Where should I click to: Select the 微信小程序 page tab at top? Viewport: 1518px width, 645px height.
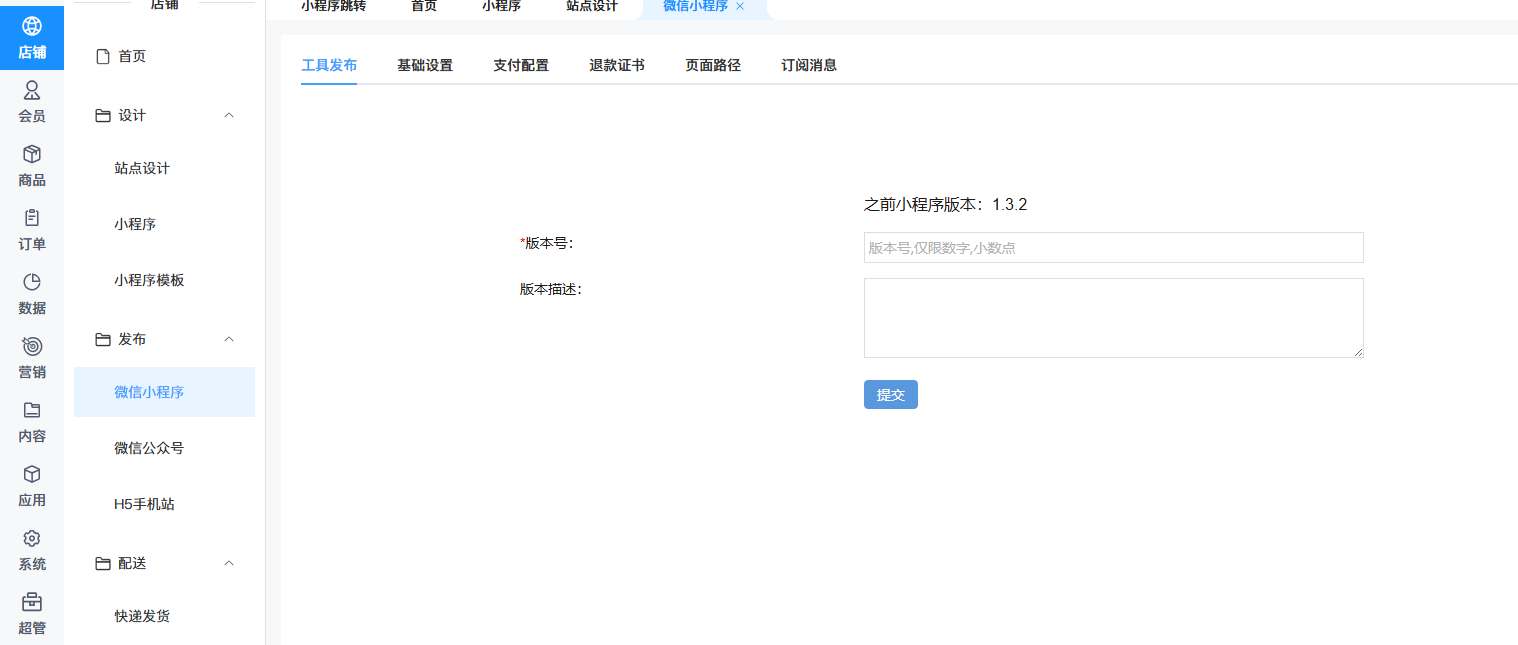696,6
